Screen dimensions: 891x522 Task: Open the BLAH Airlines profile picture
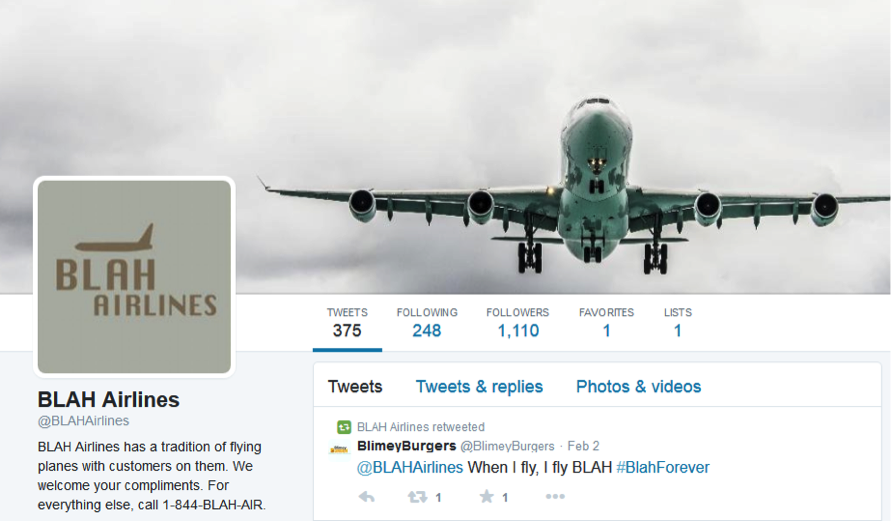135,277
